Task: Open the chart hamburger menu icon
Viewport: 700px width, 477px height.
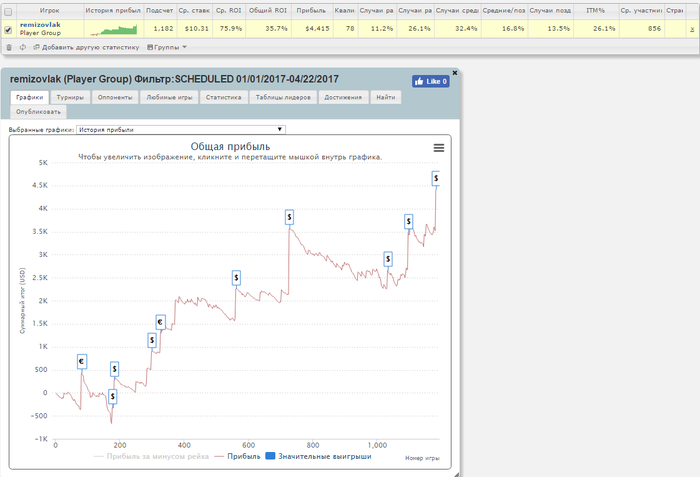Action: pos(439,148)
